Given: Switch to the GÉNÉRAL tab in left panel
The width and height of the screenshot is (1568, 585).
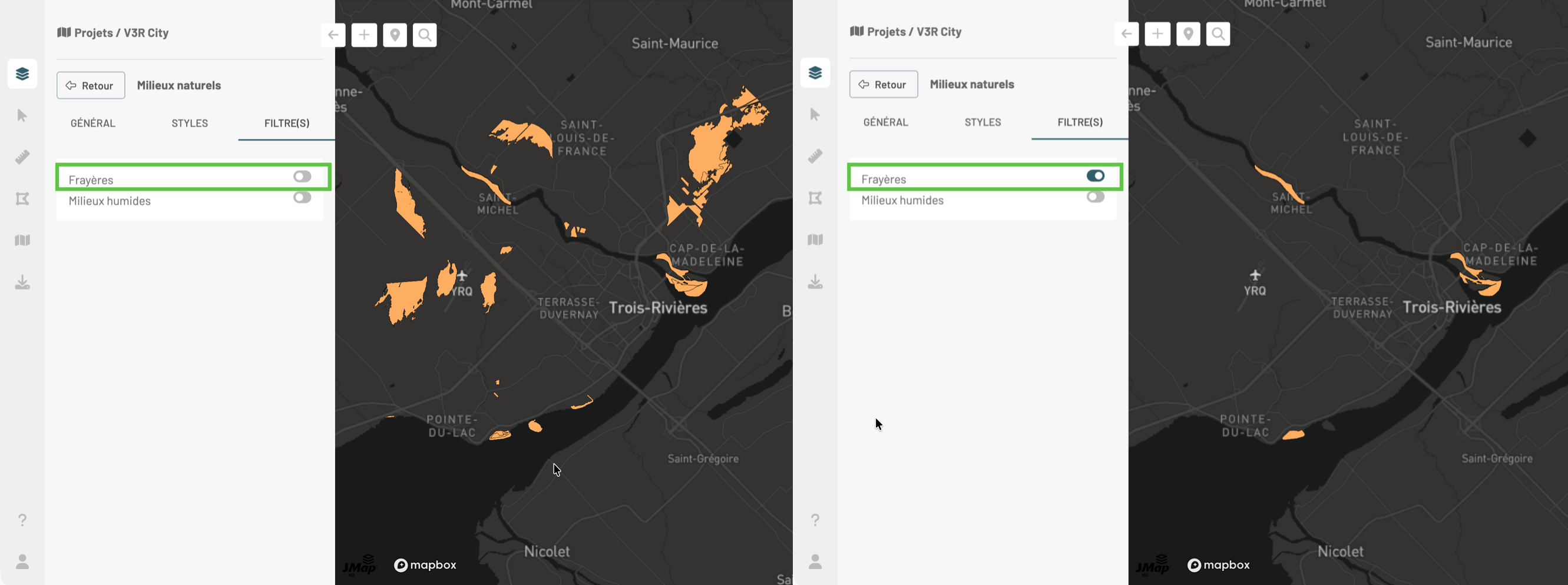Looking at the screenshot, I should coord(92,124).
